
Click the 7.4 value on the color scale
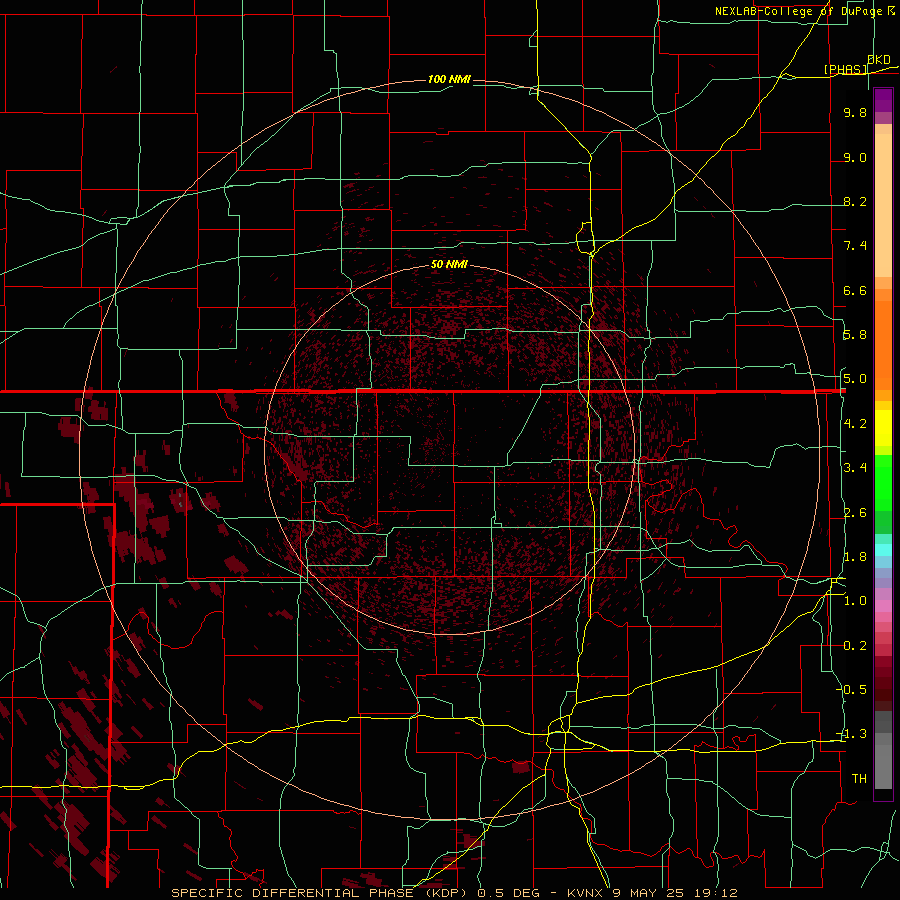pyautogui.click(x=855, y=246)
